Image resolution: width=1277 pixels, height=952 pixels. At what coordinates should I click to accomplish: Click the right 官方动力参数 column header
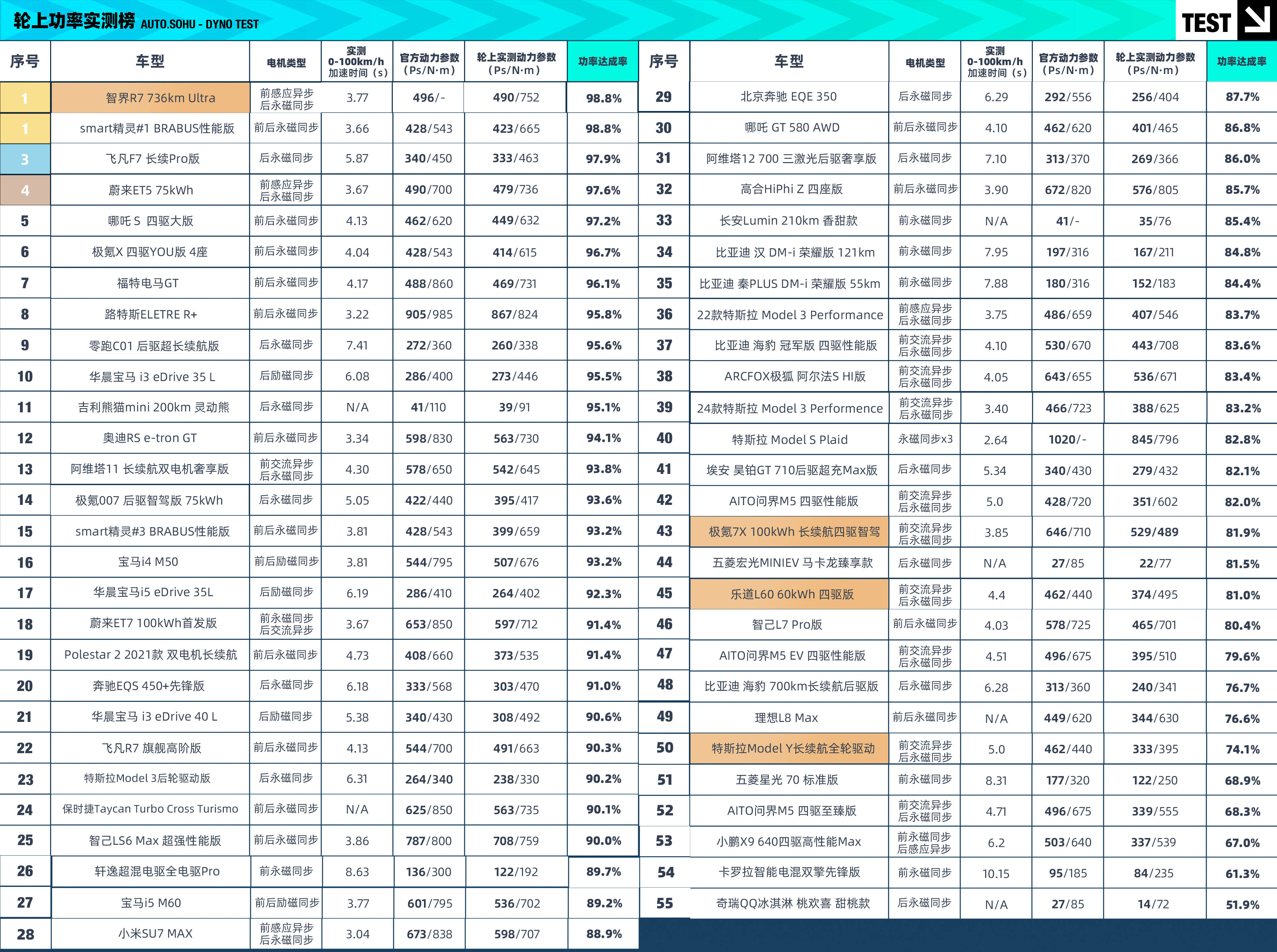pyautogui.click(x=1068, y=61)
